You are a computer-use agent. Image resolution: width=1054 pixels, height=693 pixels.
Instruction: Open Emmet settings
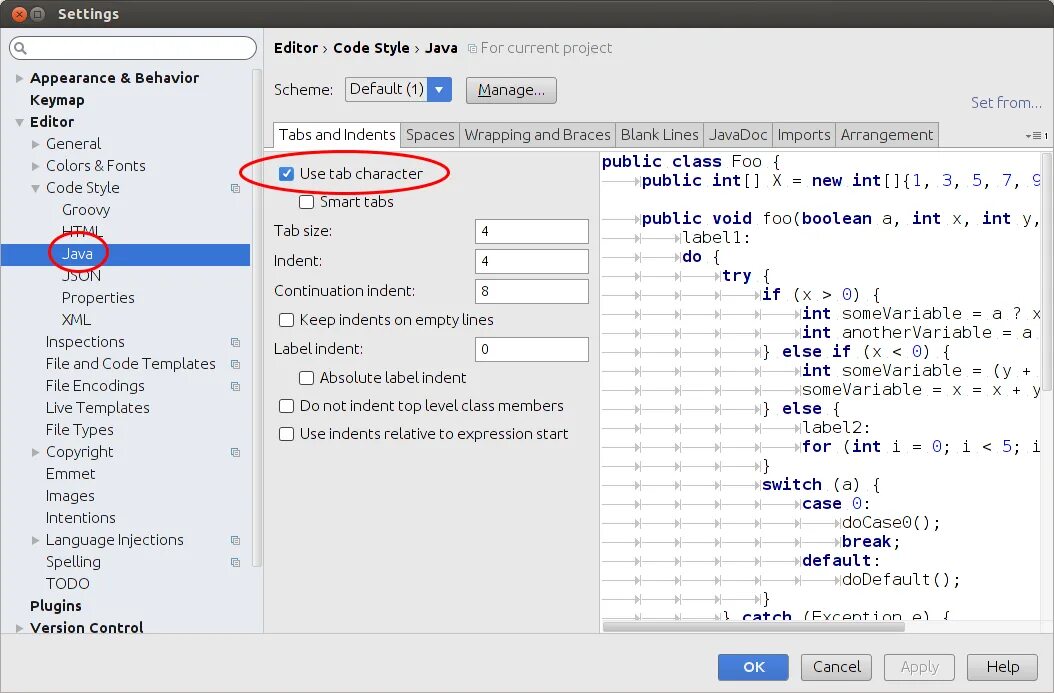coord(71,474)
